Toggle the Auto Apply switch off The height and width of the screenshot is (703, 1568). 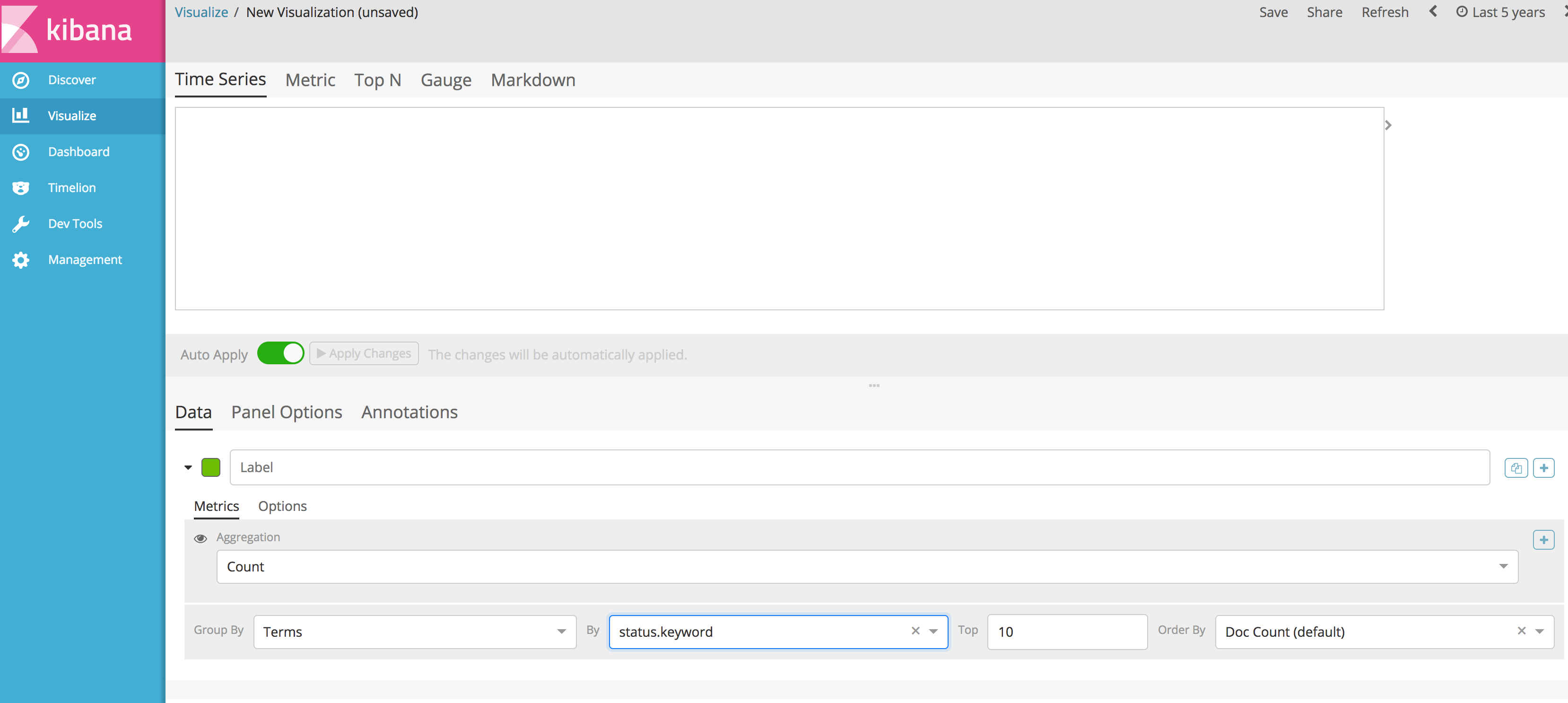click(x=280, y=353)
